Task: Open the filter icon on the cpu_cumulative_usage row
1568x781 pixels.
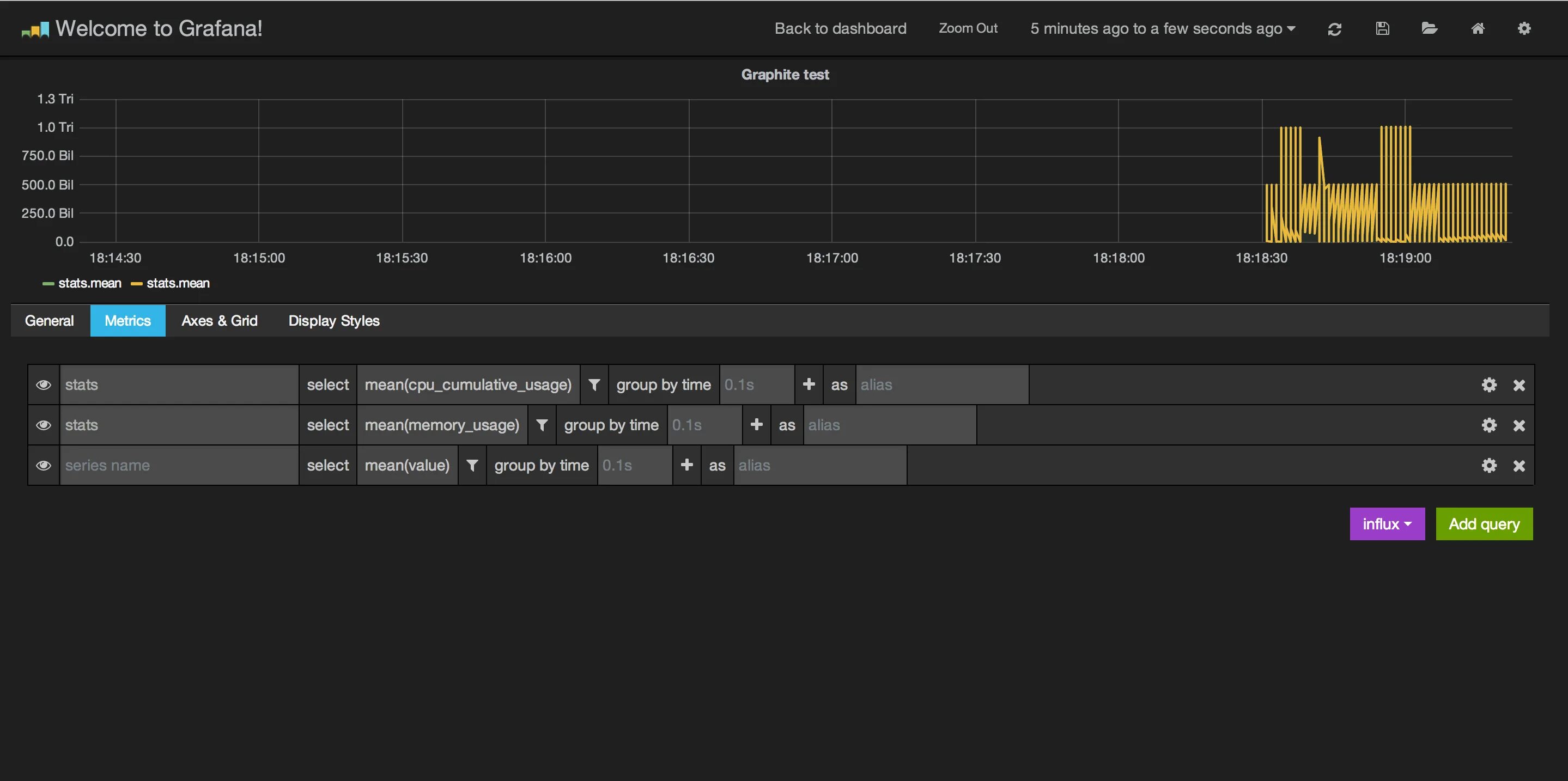Action: pos(594,385)
